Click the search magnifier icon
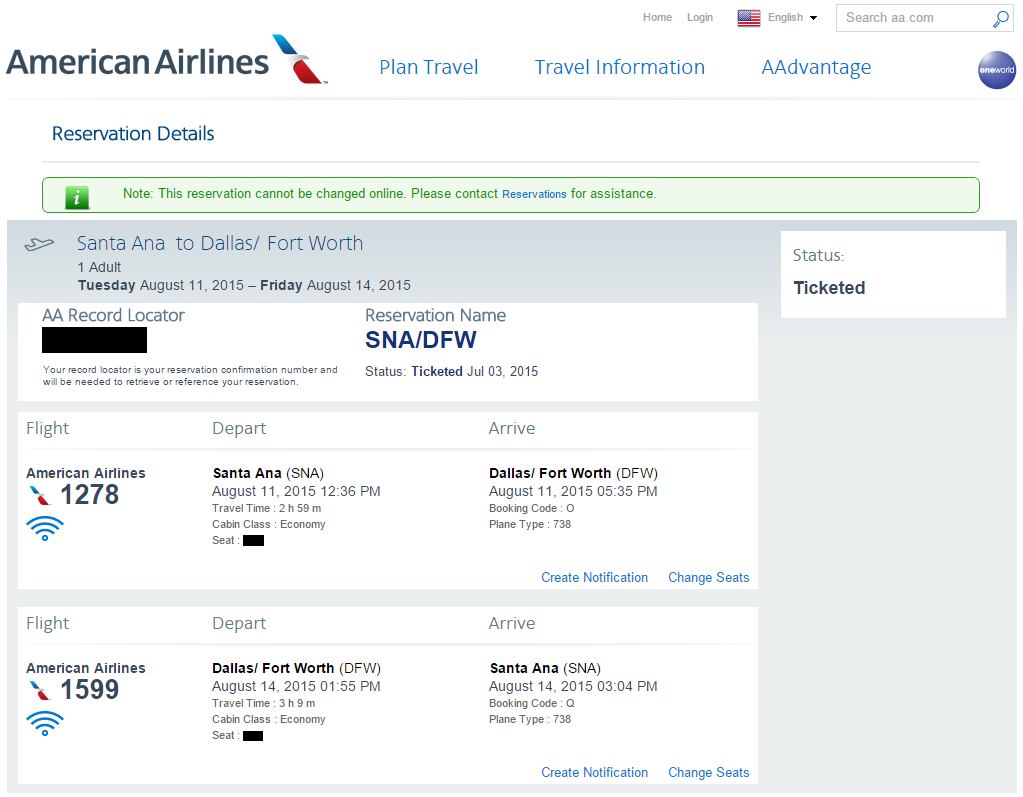The height and width of the screenshot is (797, 1023). (1000, 19)
